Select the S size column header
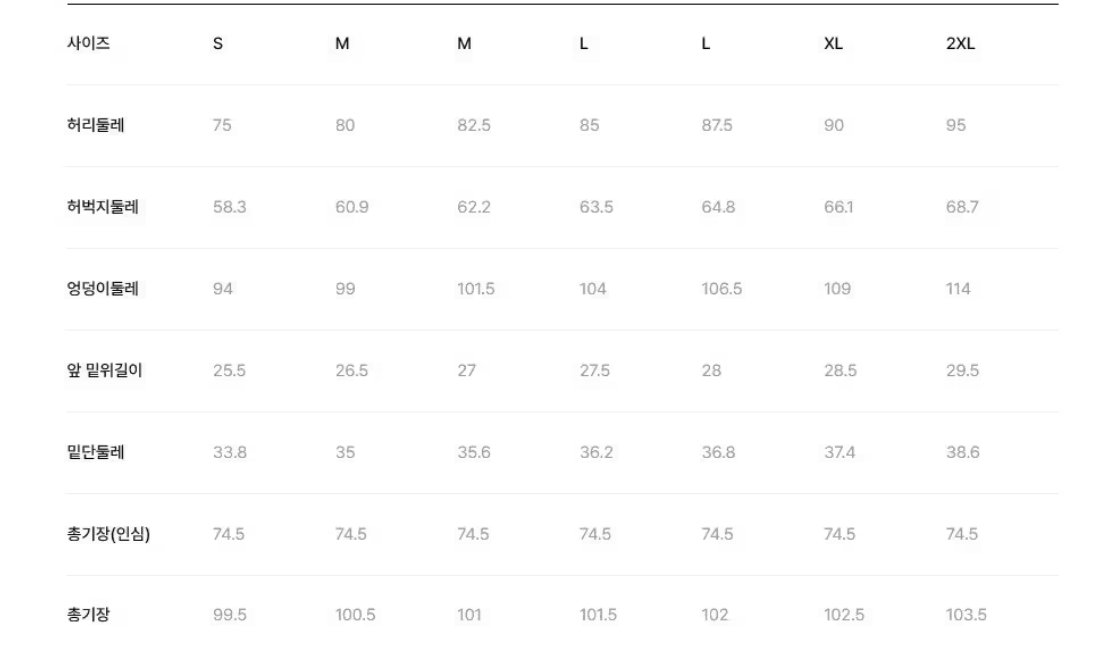The width and height of the screenshot is (1097, 653). pos(218,43)
